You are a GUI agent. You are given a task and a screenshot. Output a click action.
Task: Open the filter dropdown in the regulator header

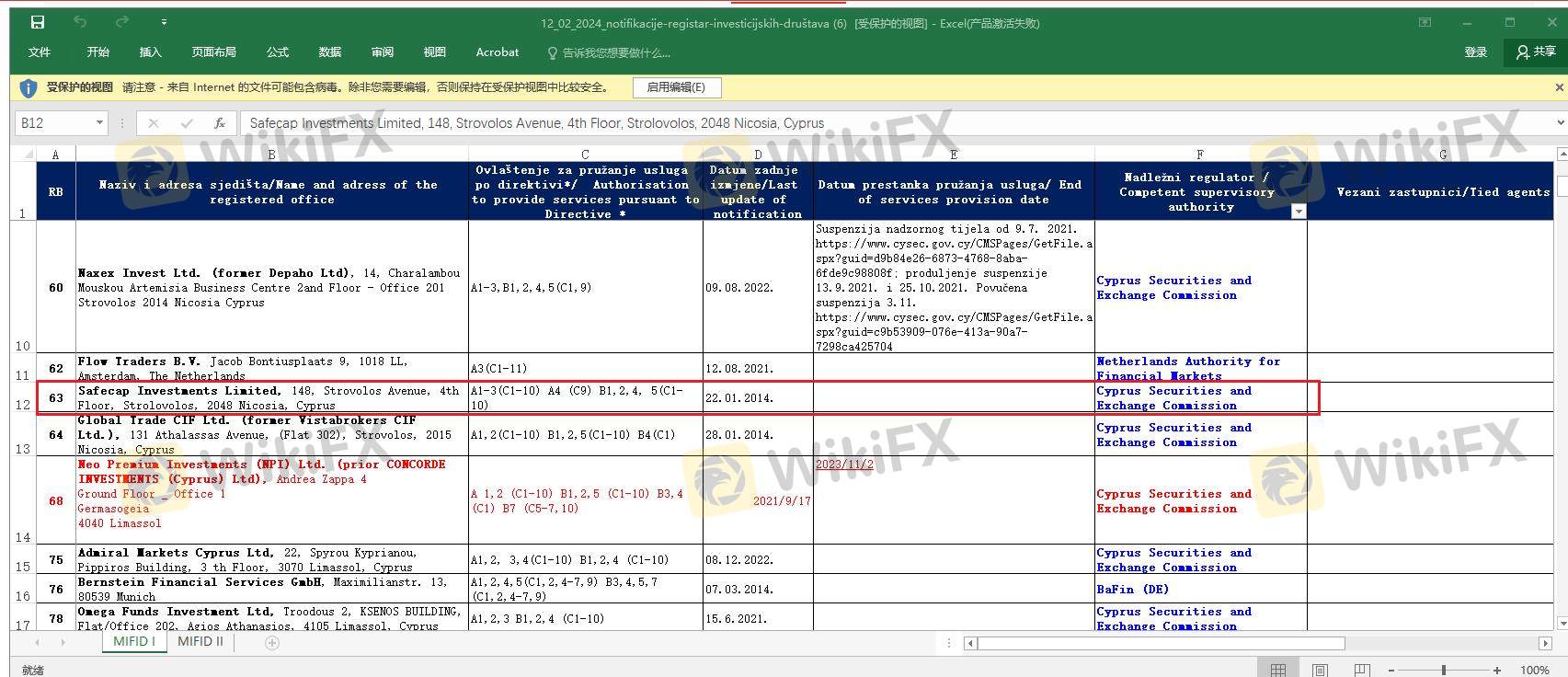[1298, 212]
